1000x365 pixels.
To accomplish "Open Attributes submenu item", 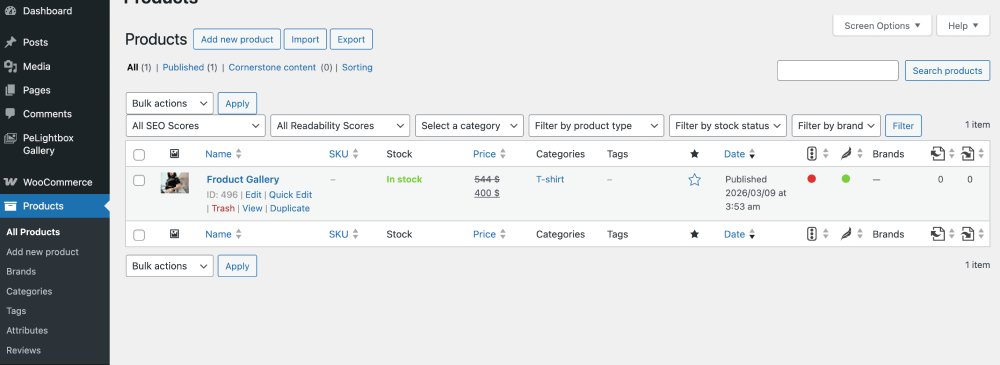I will pos(27,331).
